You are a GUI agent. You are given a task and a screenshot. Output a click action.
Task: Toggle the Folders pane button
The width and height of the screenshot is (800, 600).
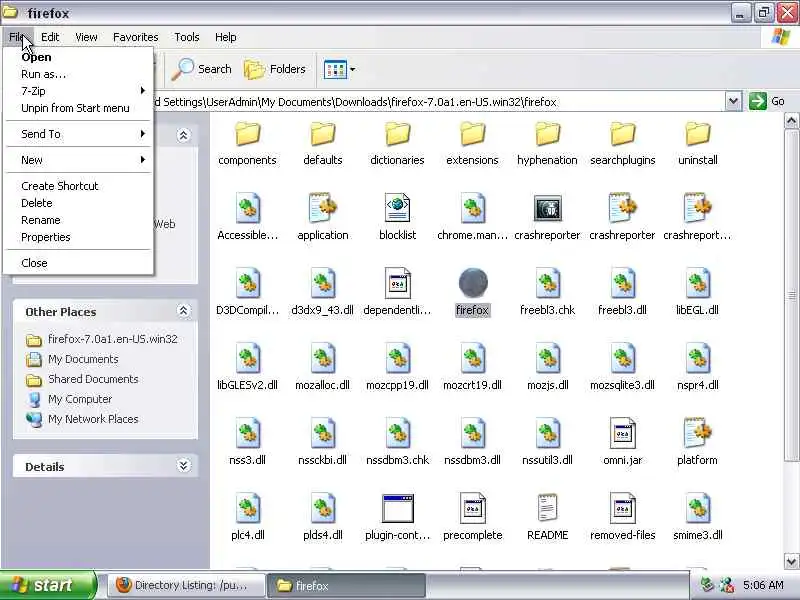275,69
